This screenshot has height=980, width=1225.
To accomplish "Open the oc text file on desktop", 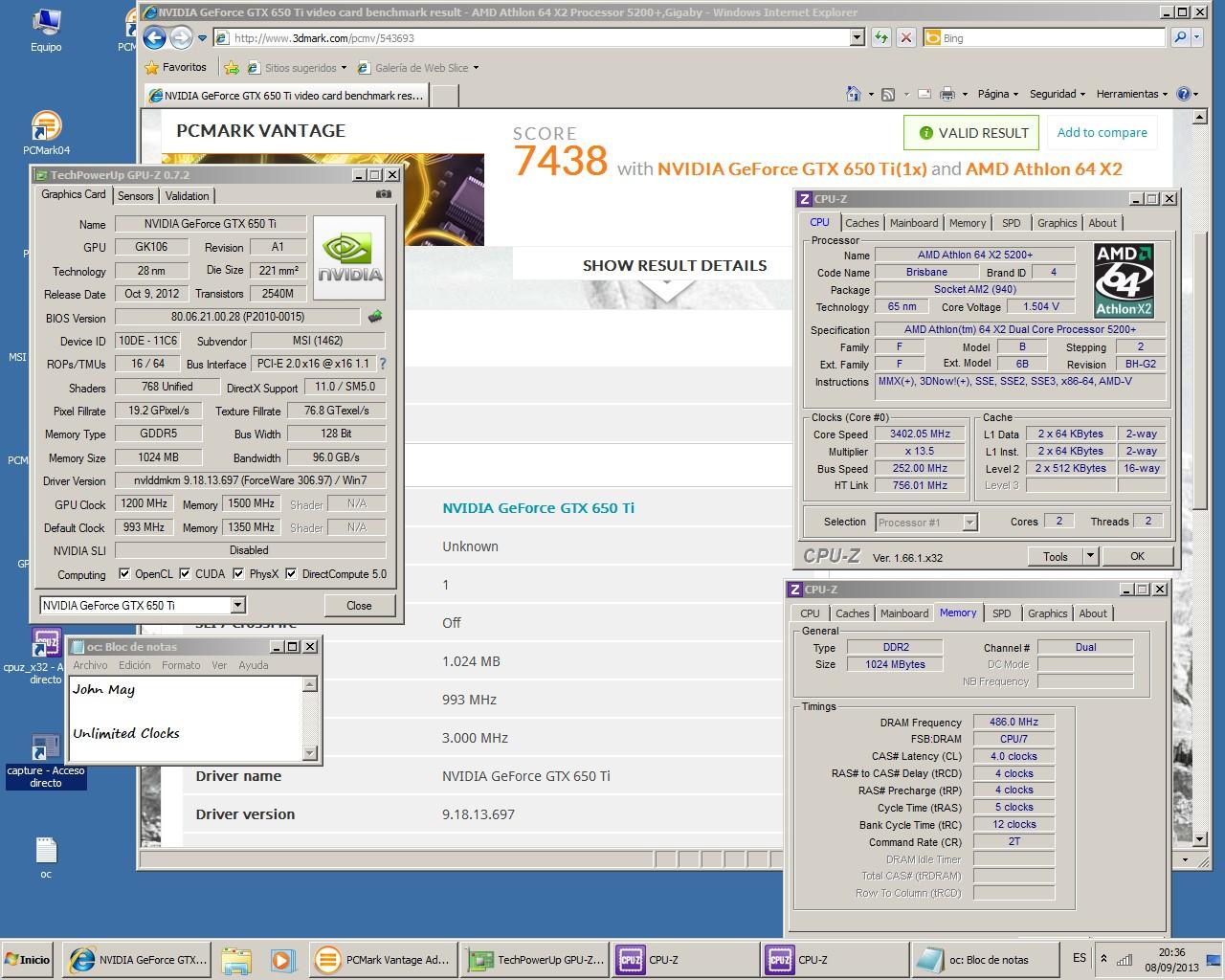I will [x=46, y=857].
